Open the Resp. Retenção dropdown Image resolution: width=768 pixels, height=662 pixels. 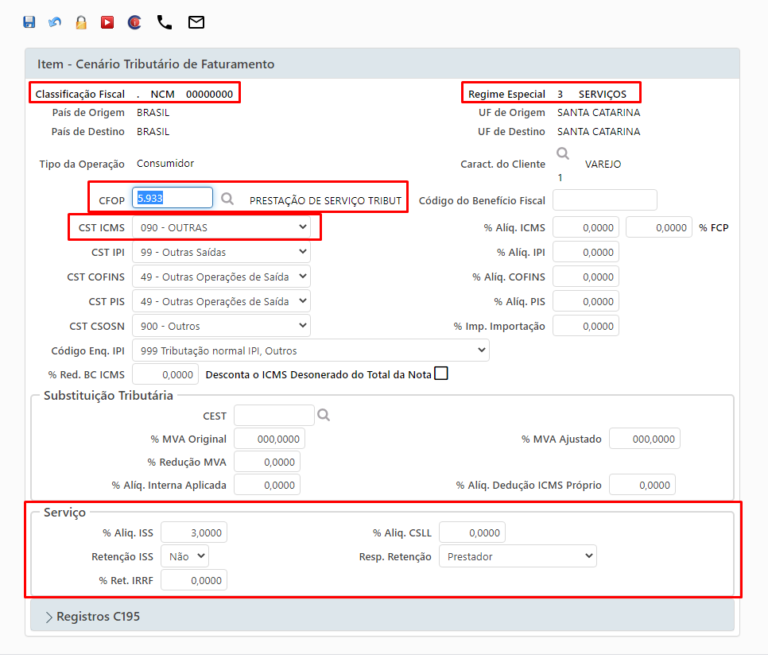pos(517,555)
